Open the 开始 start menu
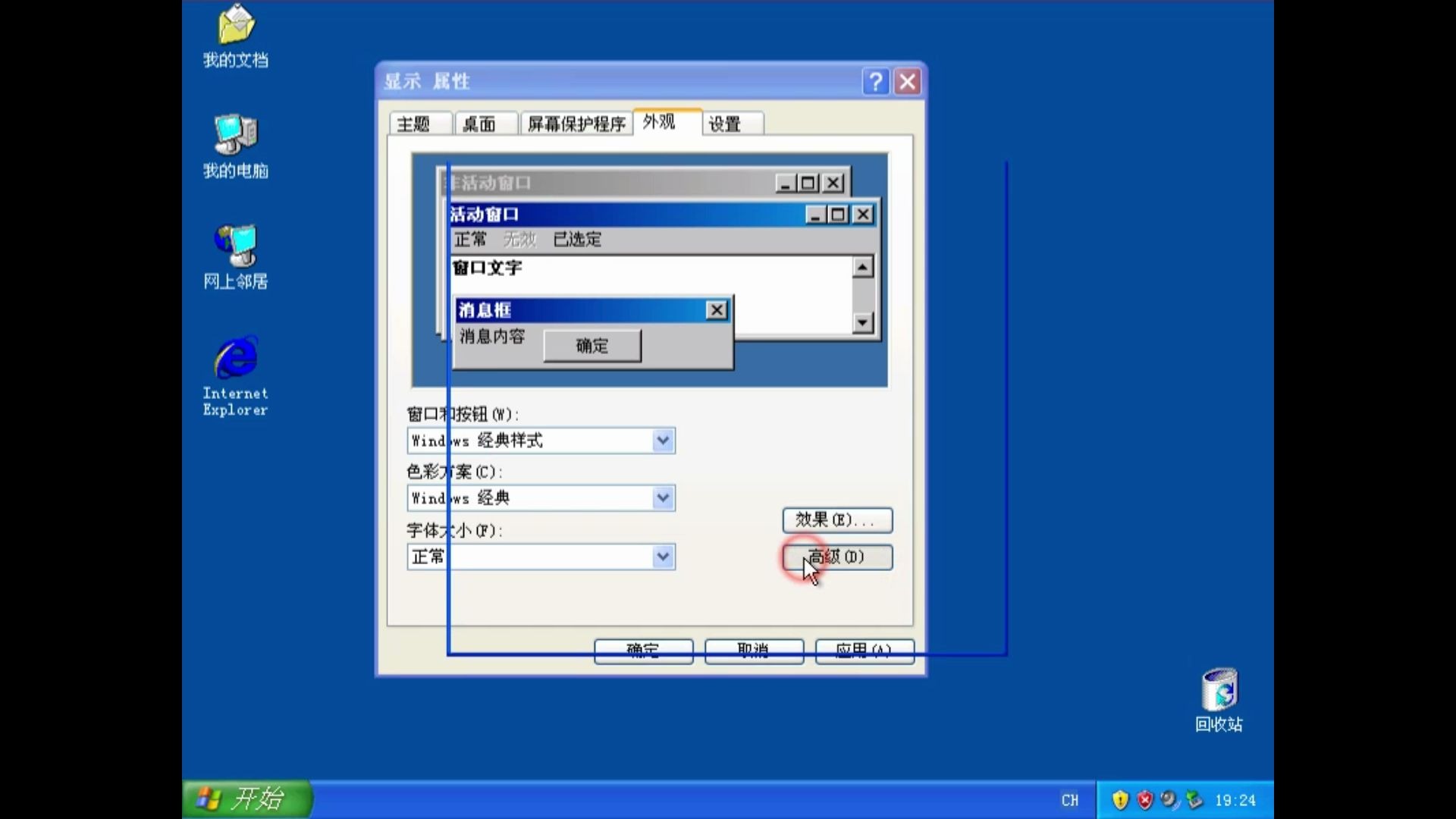This screenshot has height=819, width=1456. click(246, 799)
